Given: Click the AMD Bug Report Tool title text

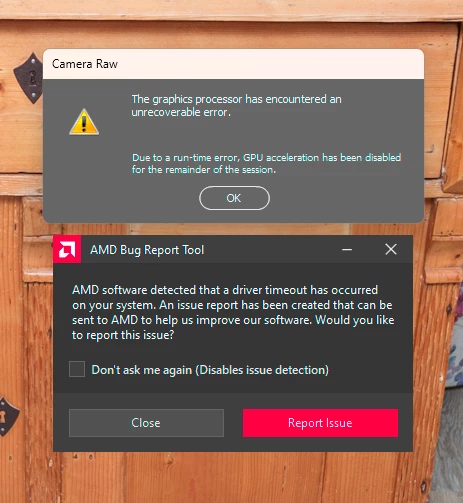Looking at the screenshot, I should tap(147, 250).
